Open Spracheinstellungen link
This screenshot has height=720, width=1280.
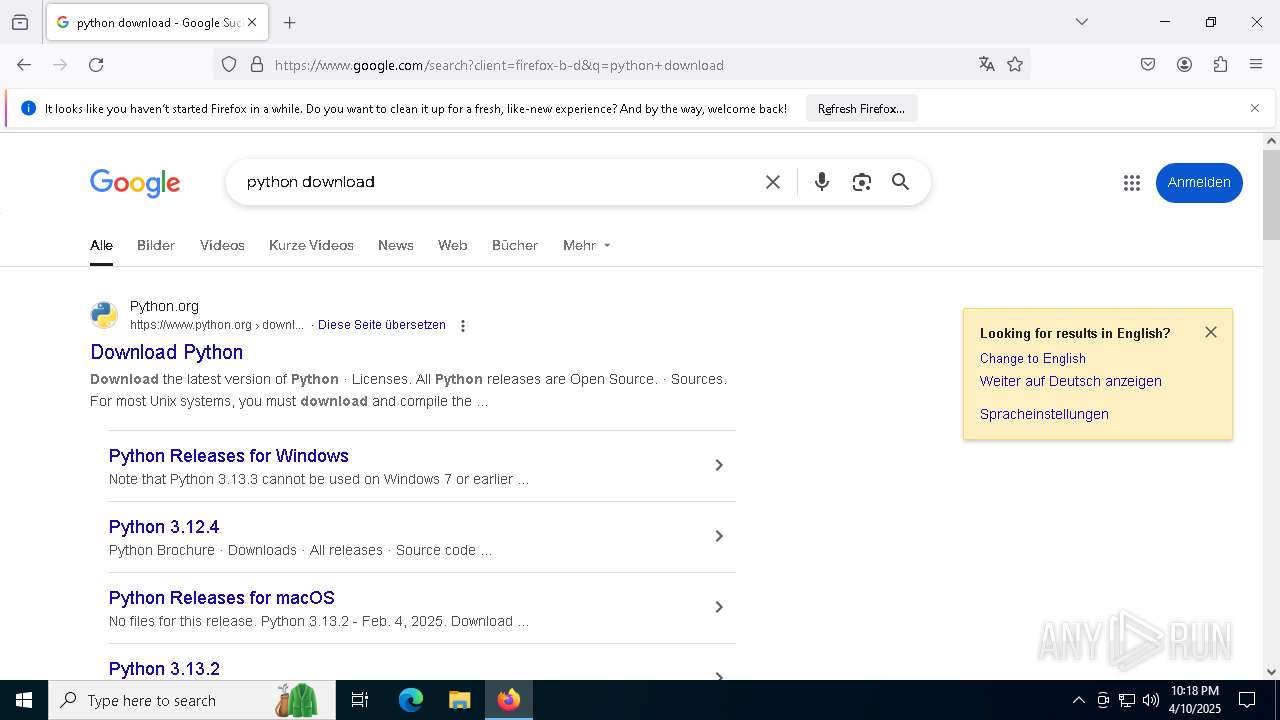[1044, 414]
